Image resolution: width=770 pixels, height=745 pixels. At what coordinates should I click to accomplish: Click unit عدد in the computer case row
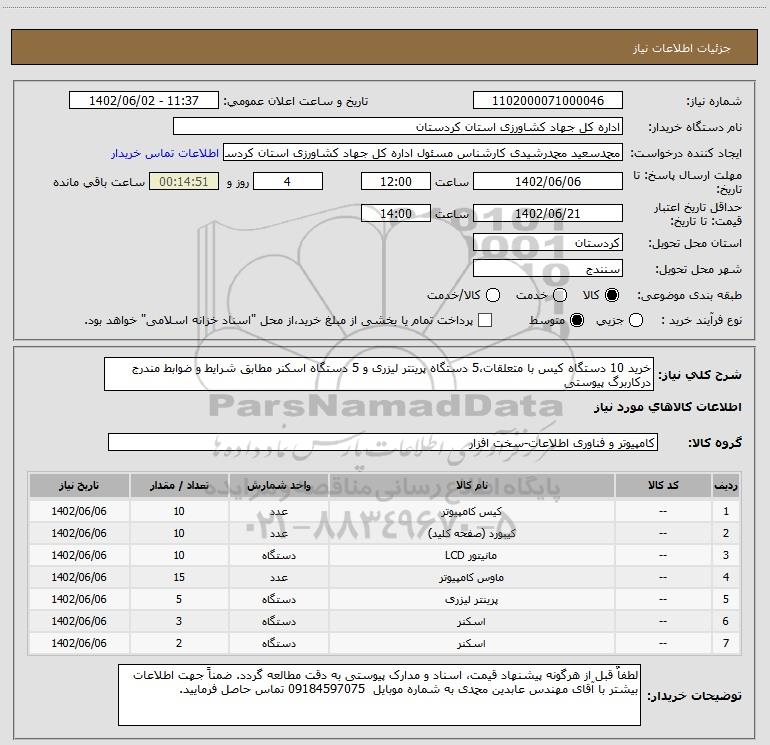[x=278, y=511]
